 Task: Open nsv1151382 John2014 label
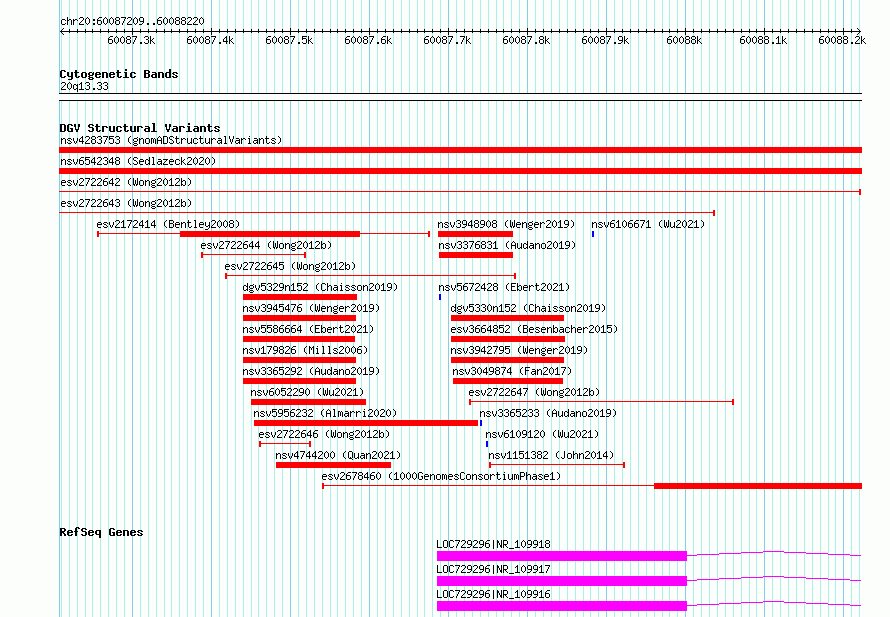tap(551, 455)
